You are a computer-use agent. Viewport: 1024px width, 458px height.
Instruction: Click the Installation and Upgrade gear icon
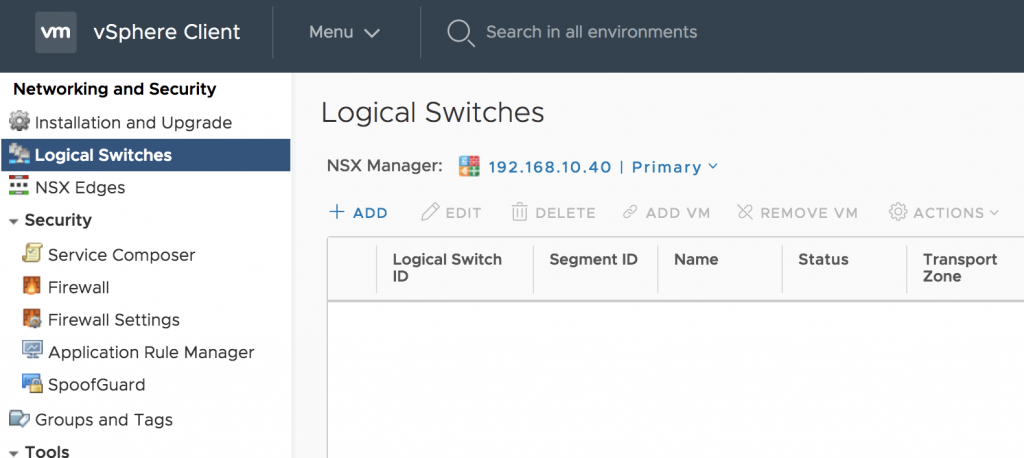[x=20, y=122]
